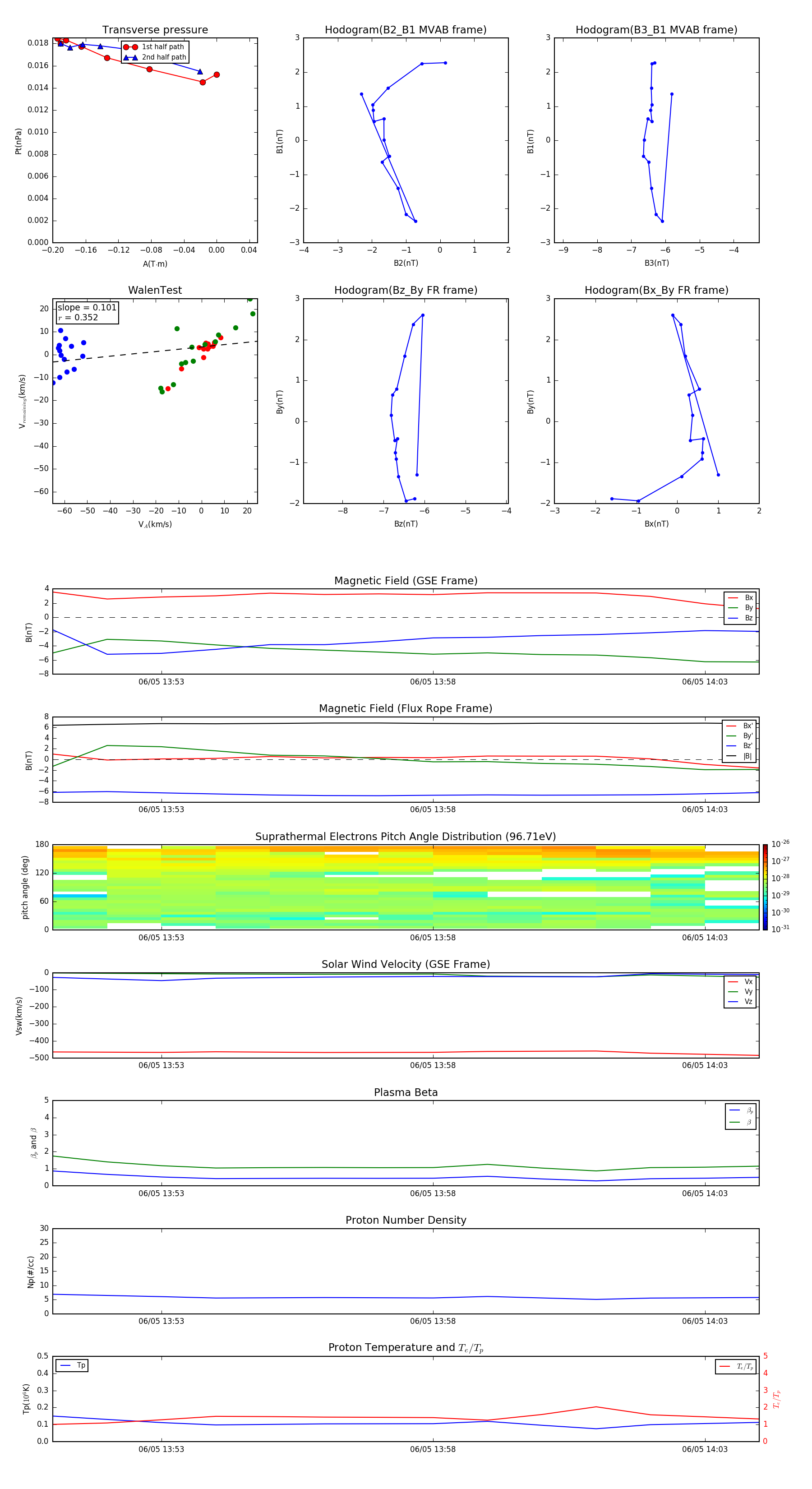Click the 'Hodogram(Bx_By FR frame)' title

click(x=656, y=290)
